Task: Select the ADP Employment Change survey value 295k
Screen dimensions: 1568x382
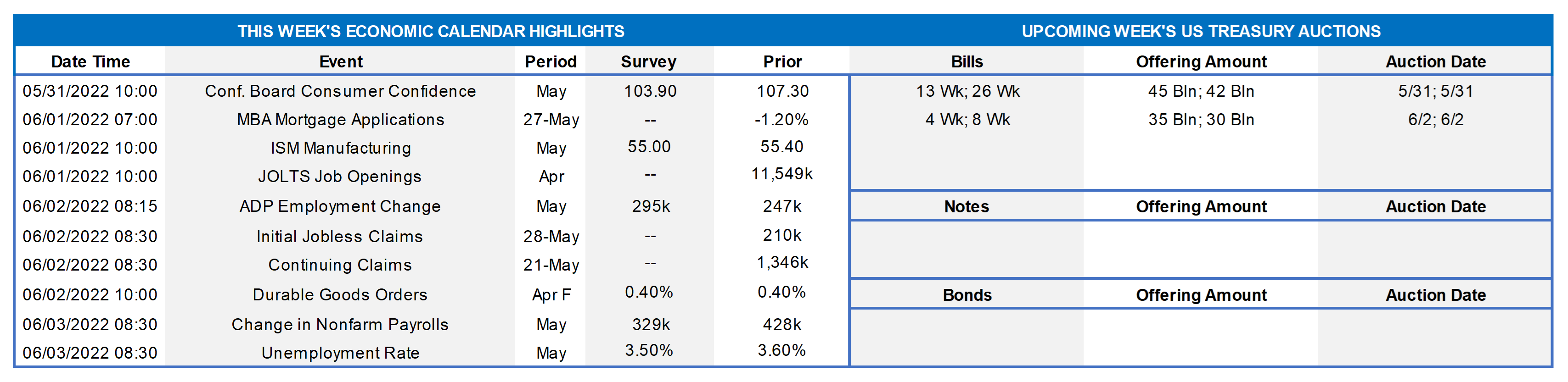Action: [x=650, y=206]
